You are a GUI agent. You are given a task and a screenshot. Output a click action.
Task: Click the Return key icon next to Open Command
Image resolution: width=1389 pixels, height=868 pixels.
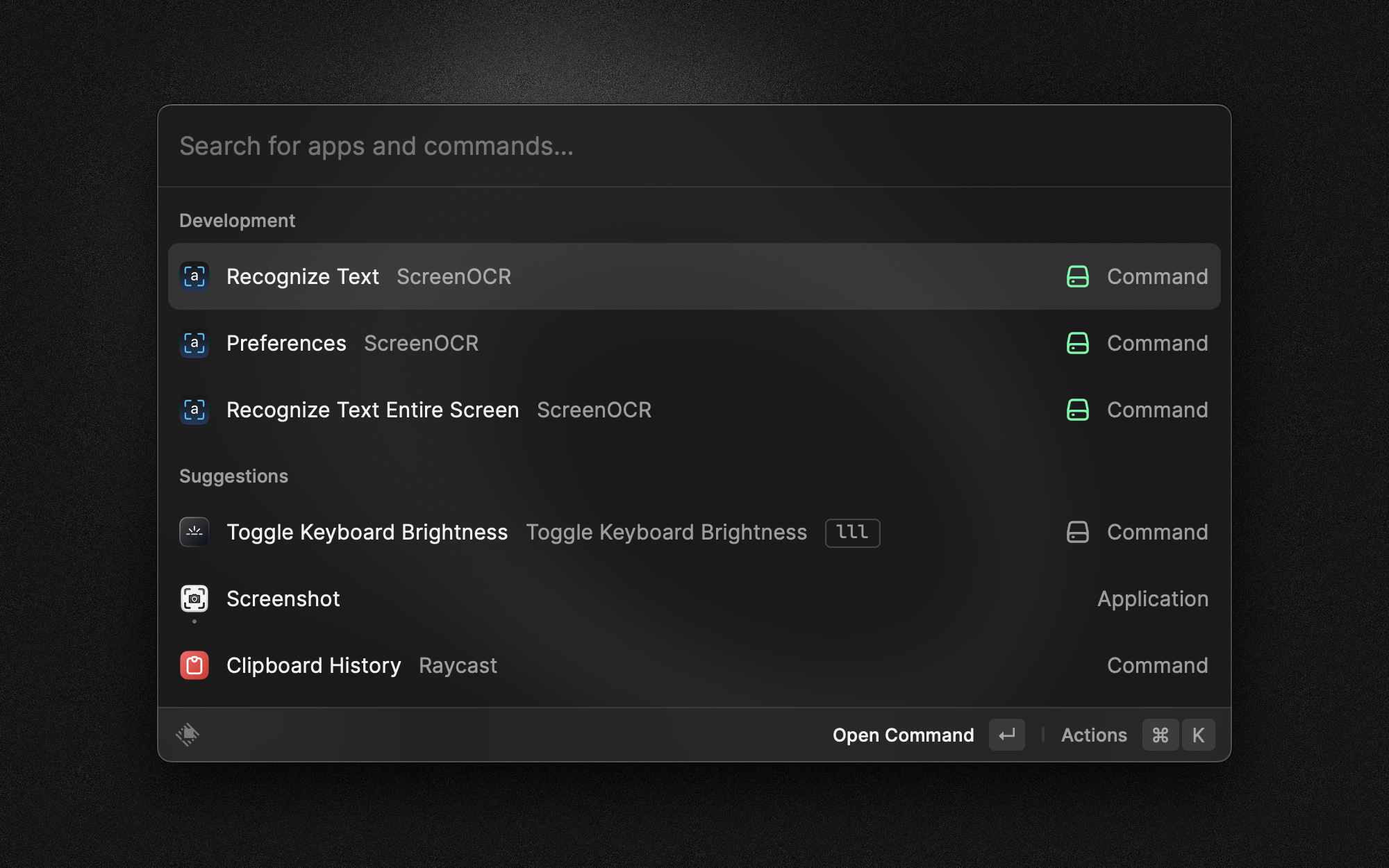[1007, 735]
